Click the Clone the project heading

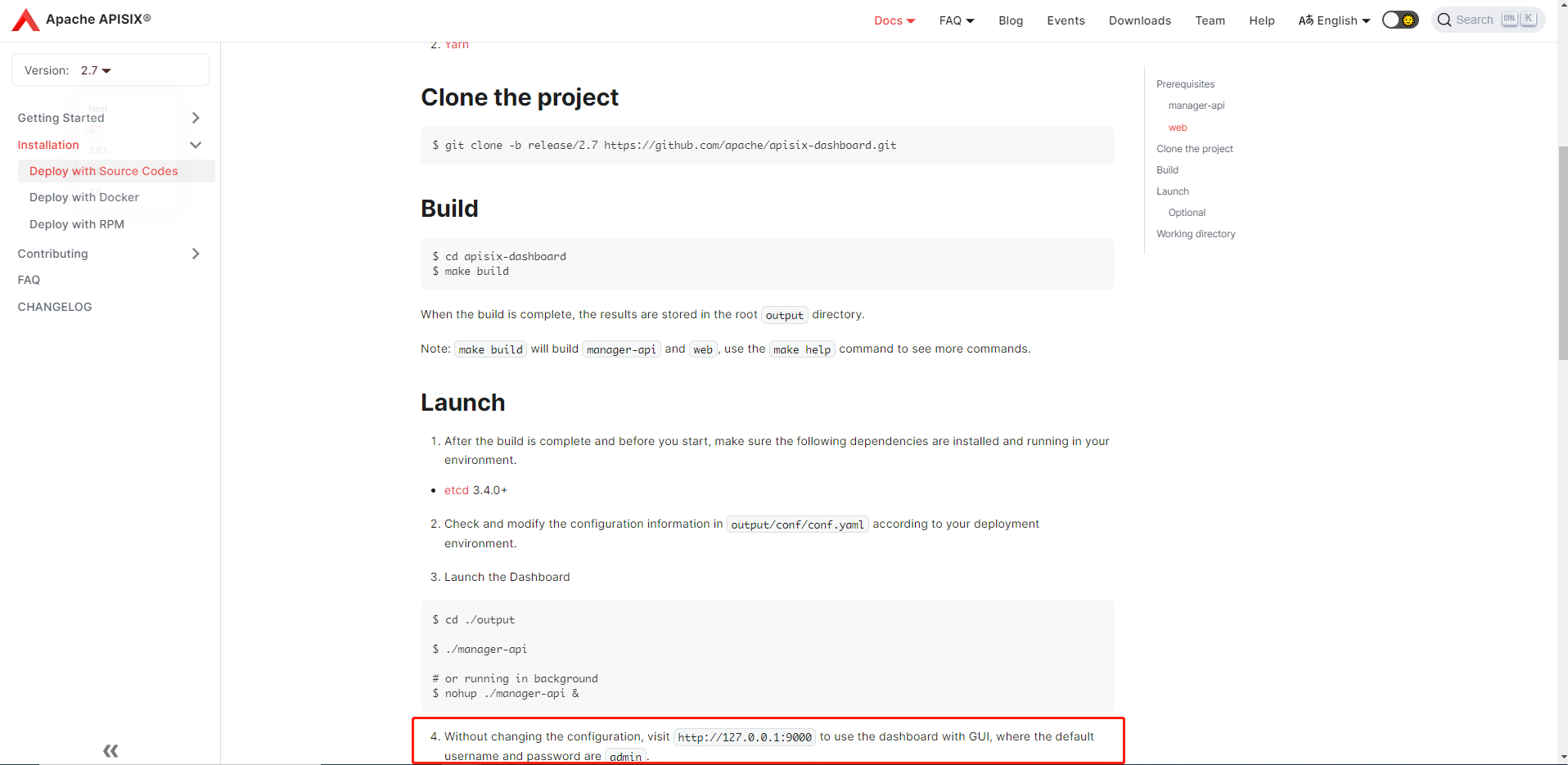(520, 97)
